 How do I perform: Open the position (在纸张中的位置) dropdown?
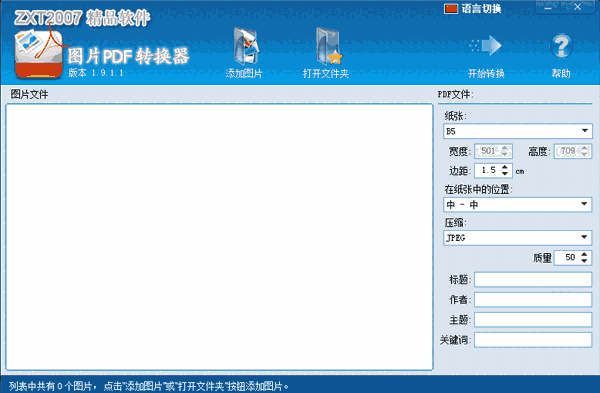(518, 204)
